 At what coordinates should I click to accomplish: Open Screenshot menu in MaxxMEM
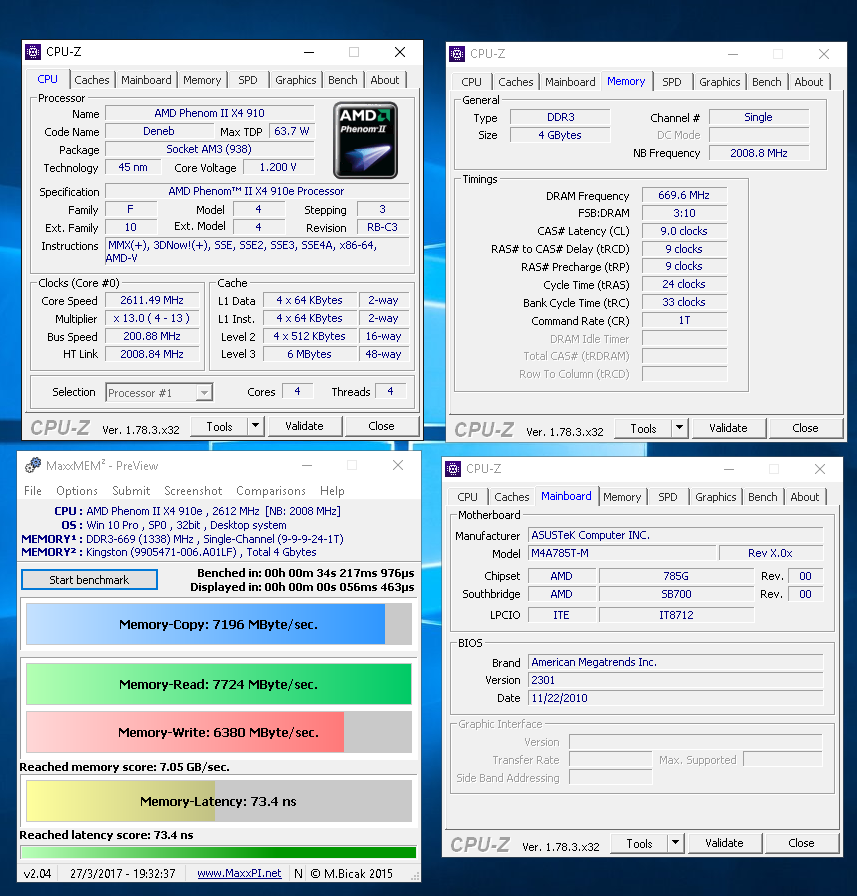pyautogui.click(x=193, y=491)
